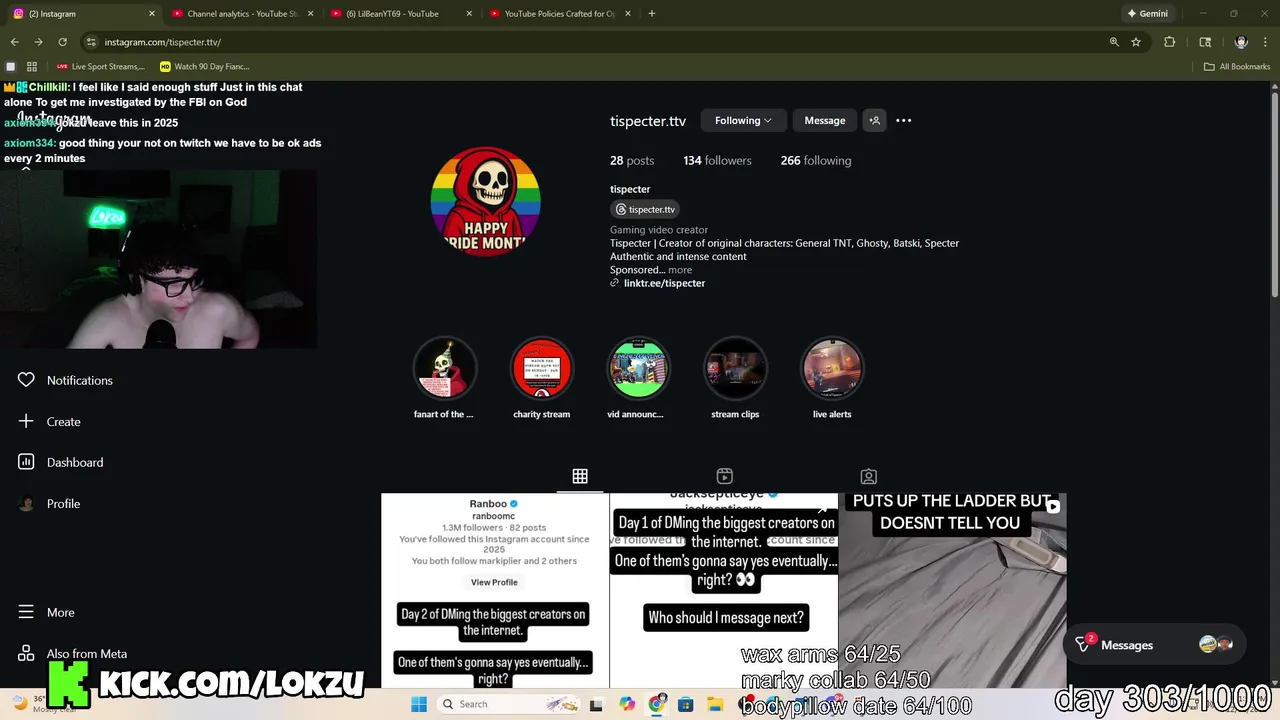Bookmark this page with star icon
Screen dimensions: 1280x720
point(1136,42)
